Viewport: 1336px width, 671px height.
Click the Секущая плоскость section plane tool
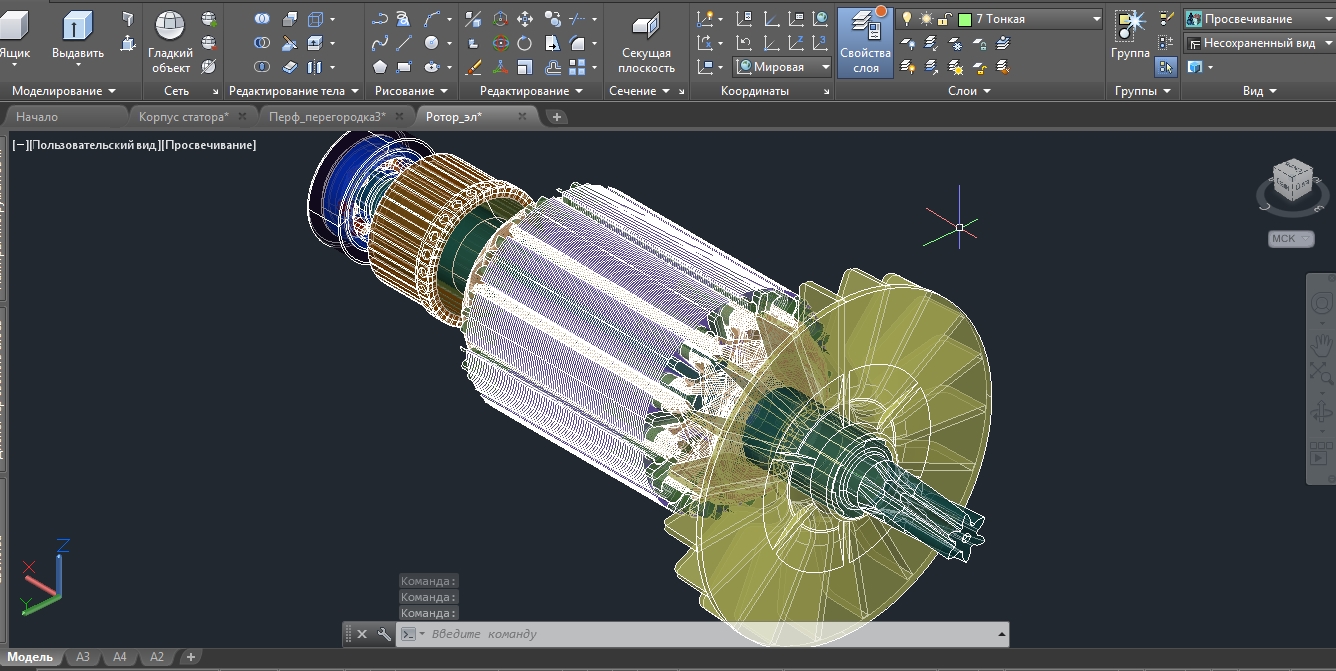click(x=646, y=42)
